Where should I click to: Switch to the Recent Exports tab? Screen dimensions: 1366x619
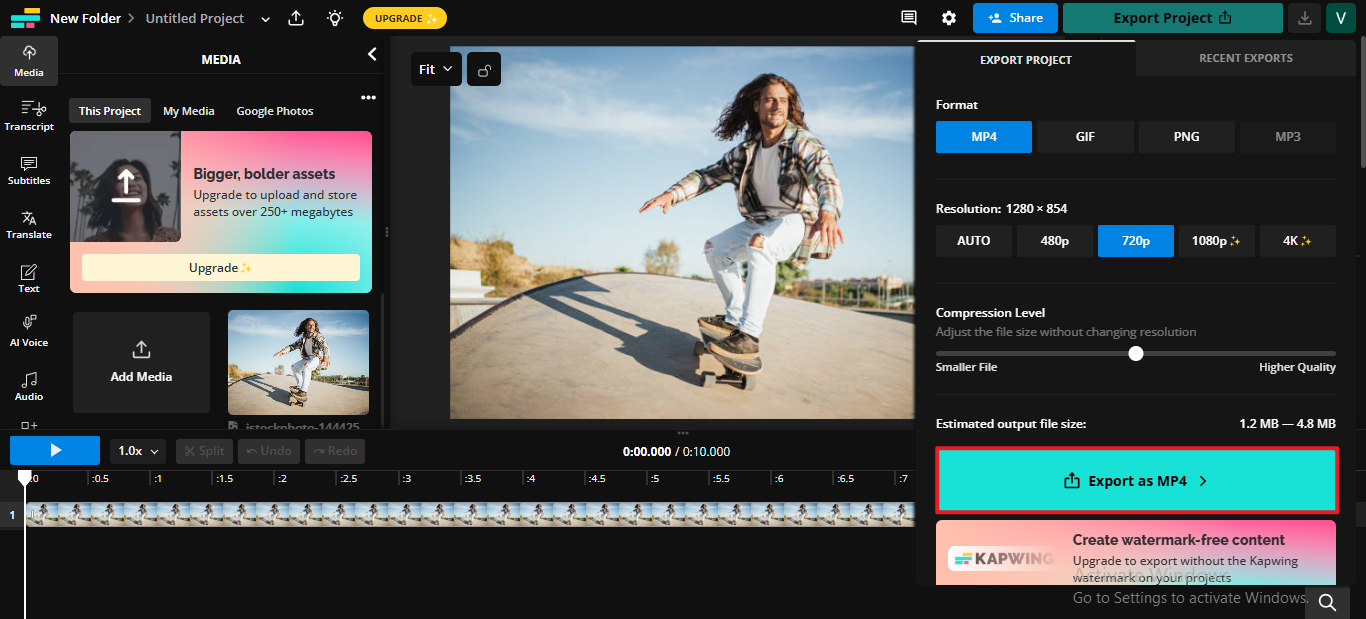(x=1245, y=57)
